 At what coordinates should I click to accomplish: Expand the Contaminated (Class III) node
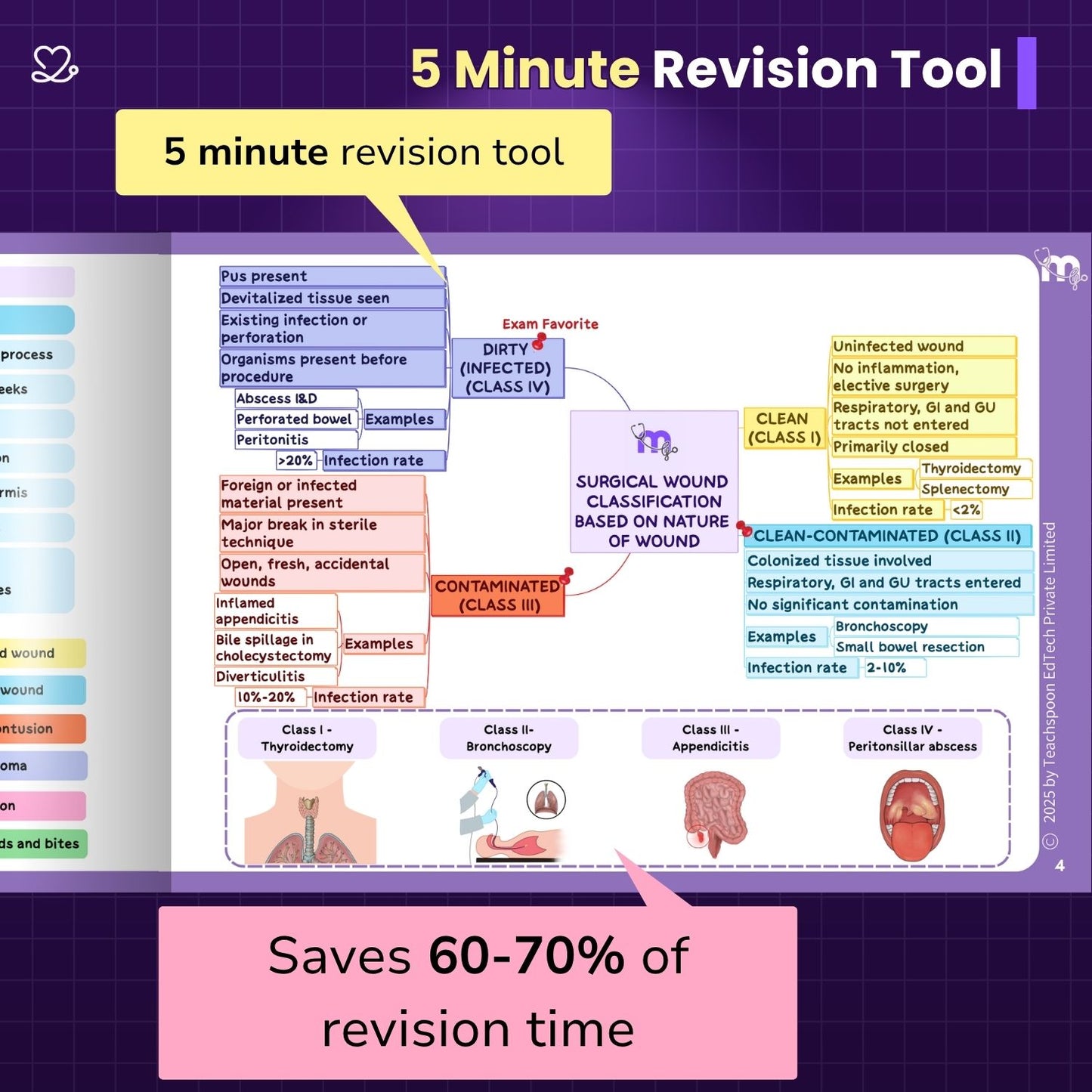pyautogui.click(x=497, y=596)
